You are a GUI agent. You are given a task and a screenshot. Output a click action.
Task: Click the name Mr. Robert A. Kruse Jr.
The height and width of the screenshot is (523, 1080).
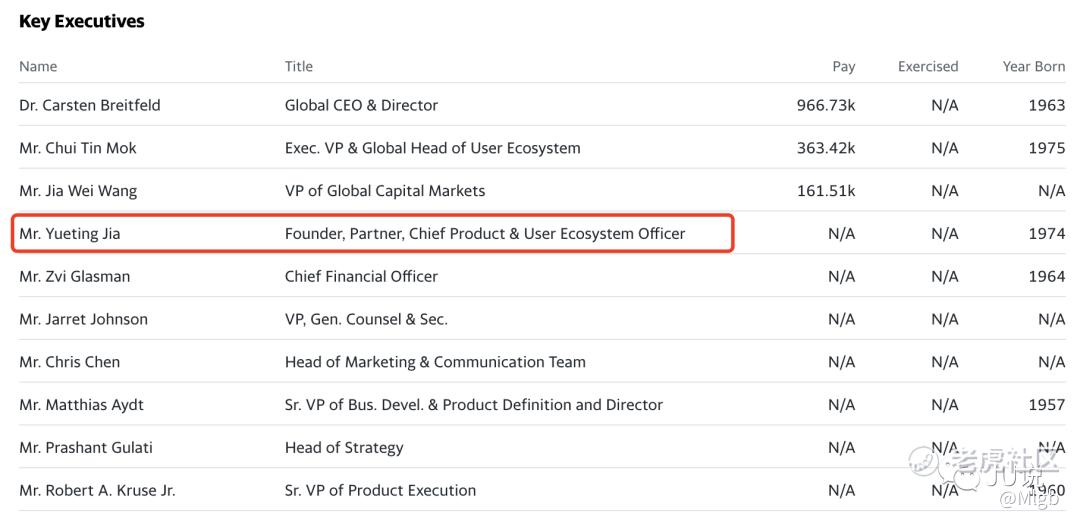click(x=97, y=490)
